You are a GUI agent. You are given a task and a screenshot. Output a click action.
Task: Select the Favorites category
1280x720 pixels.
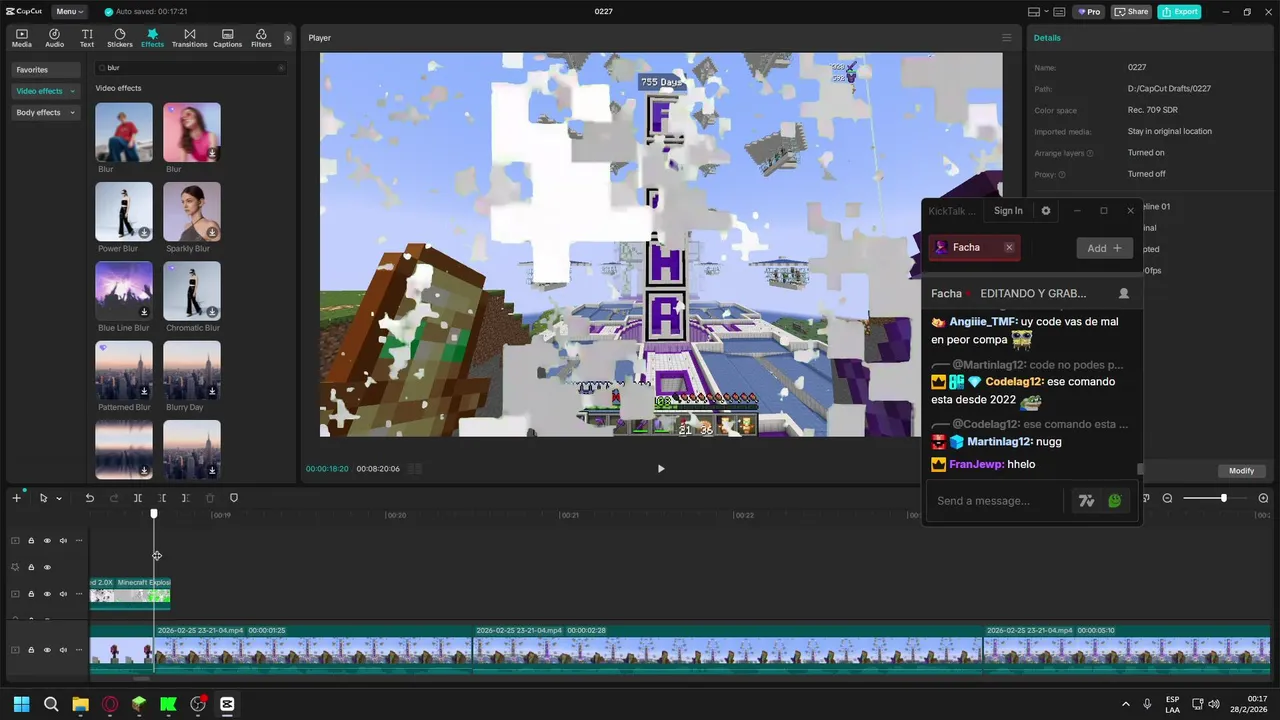point(45,70)
